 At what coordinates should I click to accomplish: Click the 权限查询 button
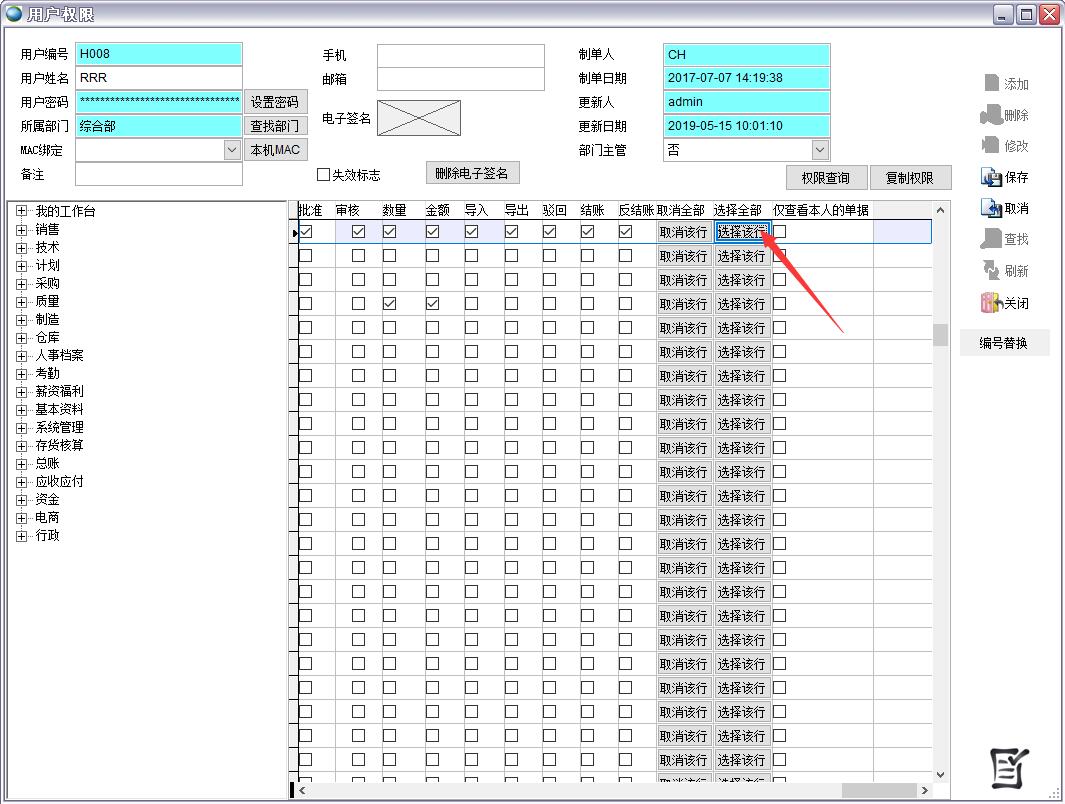(x=825, y=178)
